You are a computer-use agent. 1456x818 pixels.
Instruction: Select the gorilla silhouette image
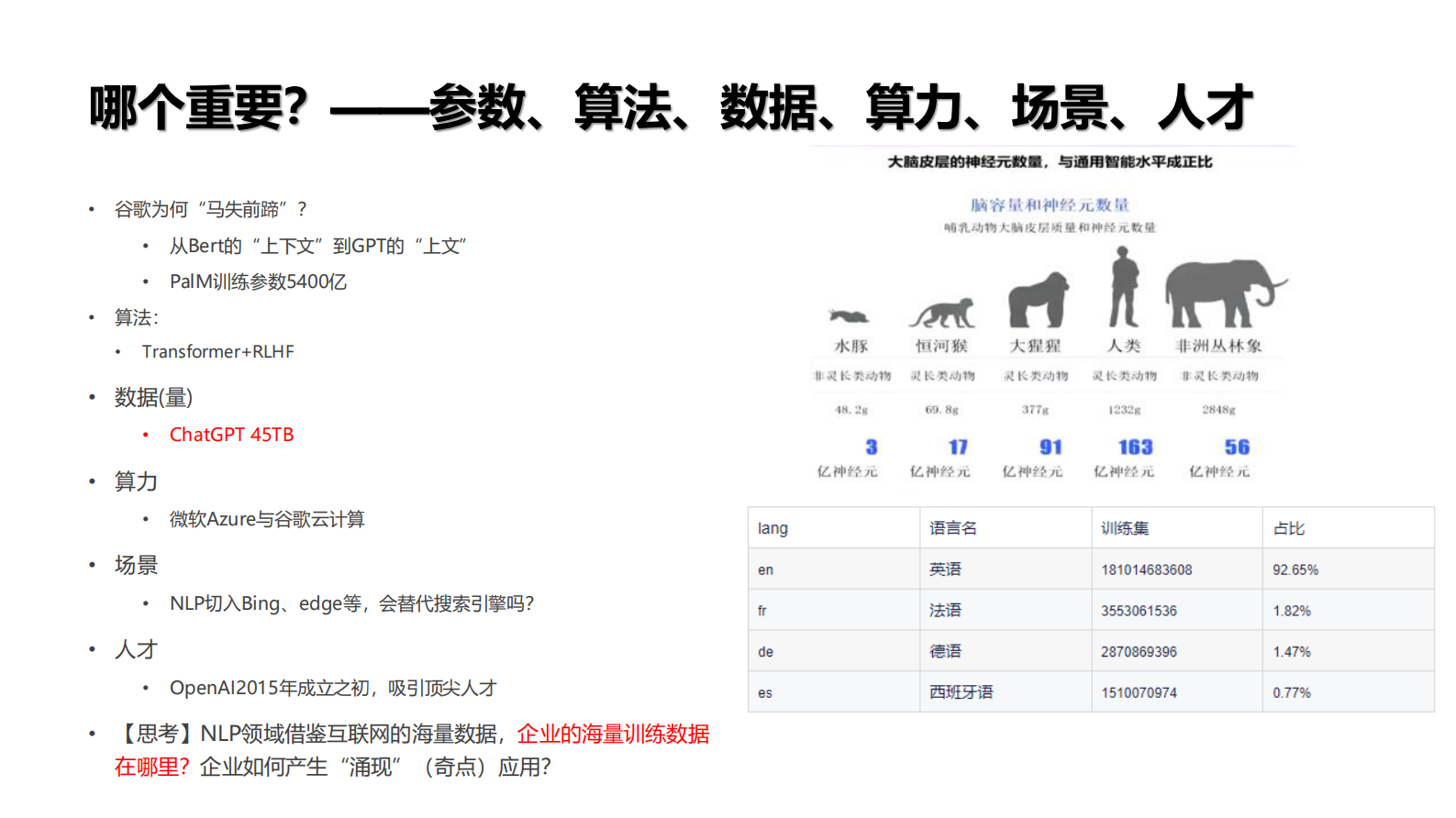click(1039, 300)
